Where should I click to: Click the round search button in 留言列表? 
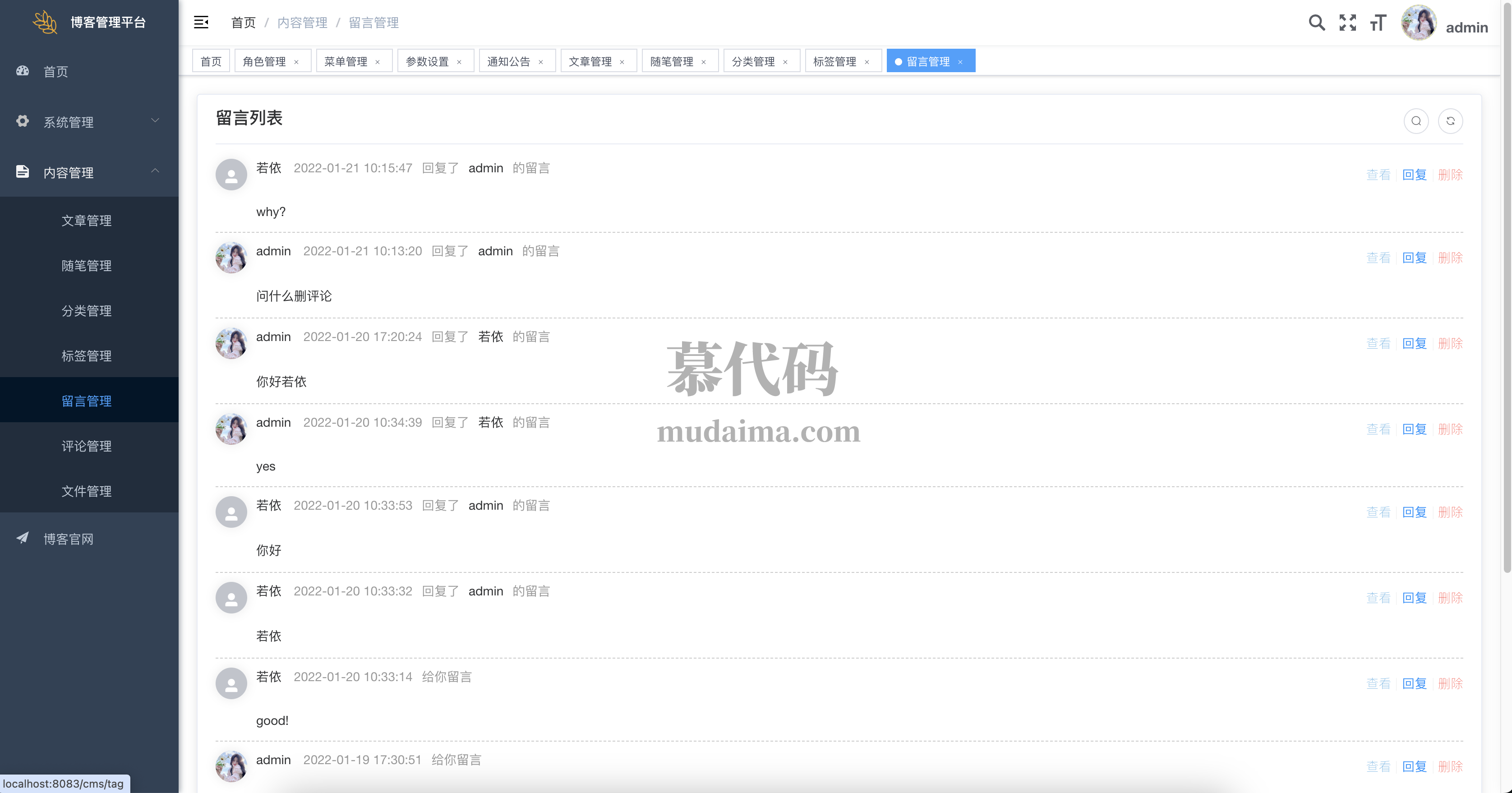point(1416,121)
